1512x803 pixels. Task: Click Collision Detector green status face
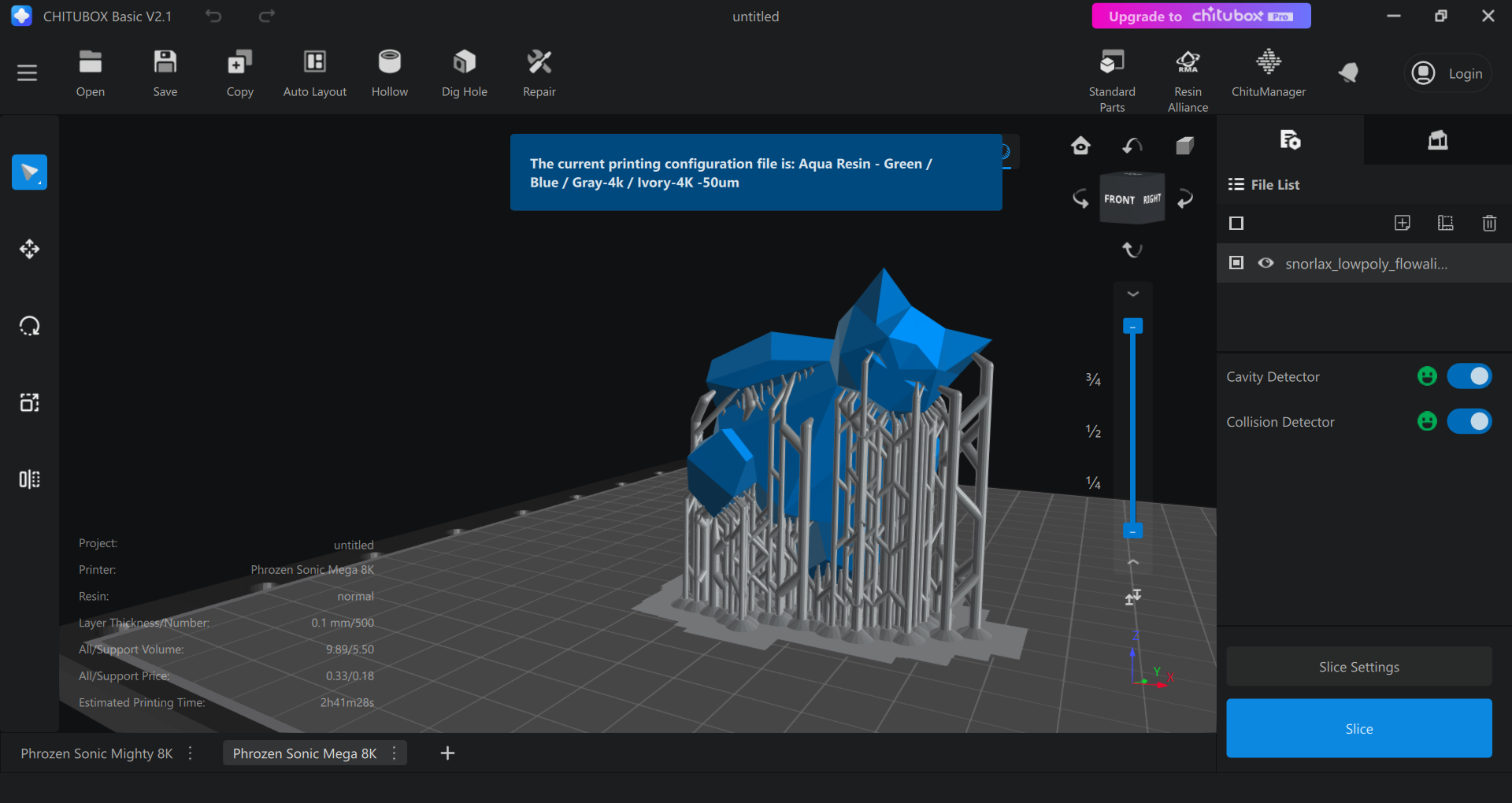[x=1427, y=421]
